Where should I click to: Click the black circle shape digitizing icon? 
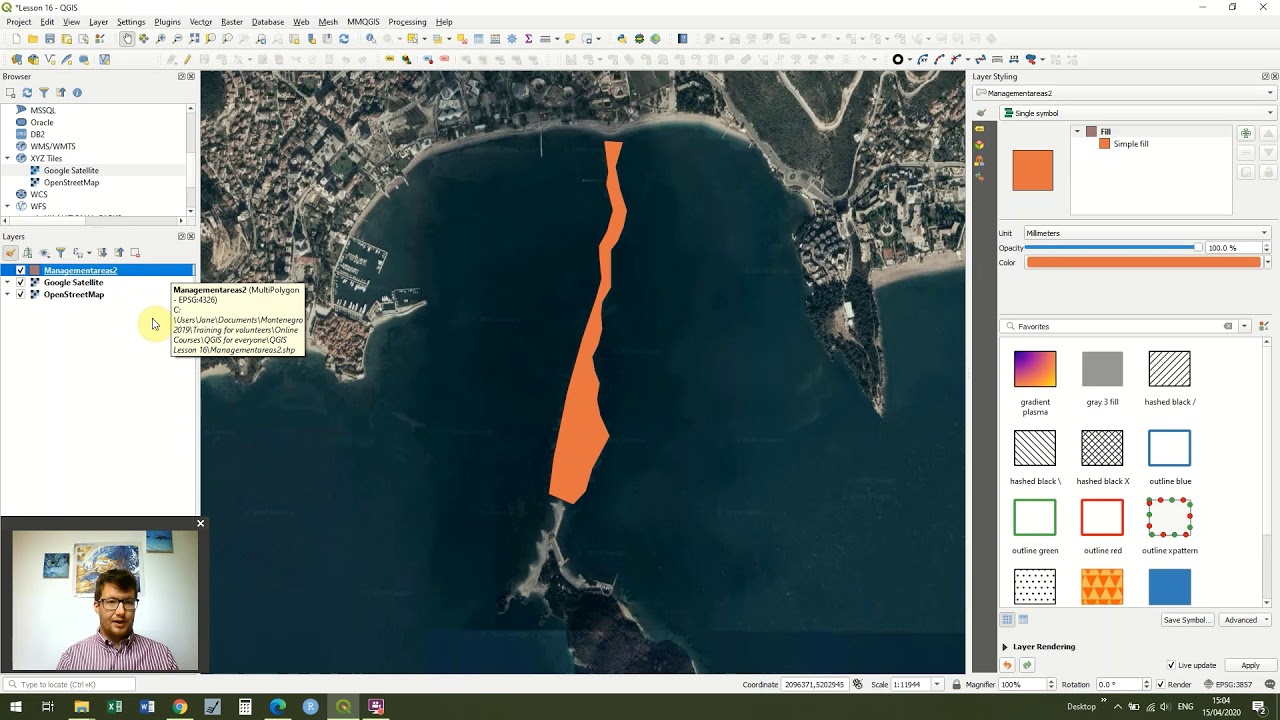[x=898, y=59]
